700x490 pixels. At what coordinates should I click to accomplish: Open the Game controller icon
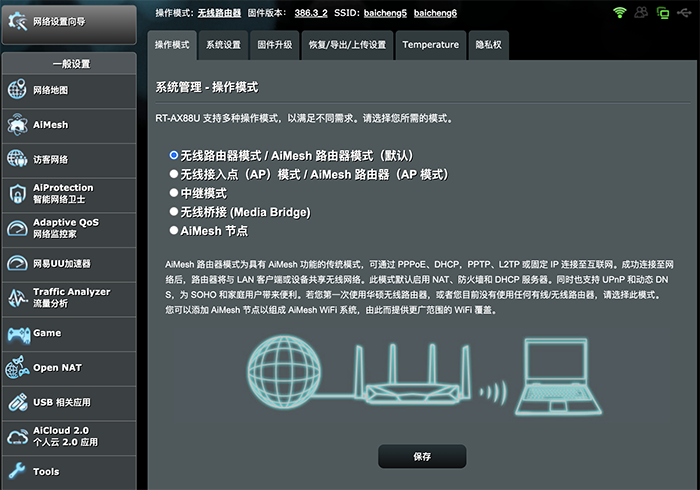click(18, 334)
